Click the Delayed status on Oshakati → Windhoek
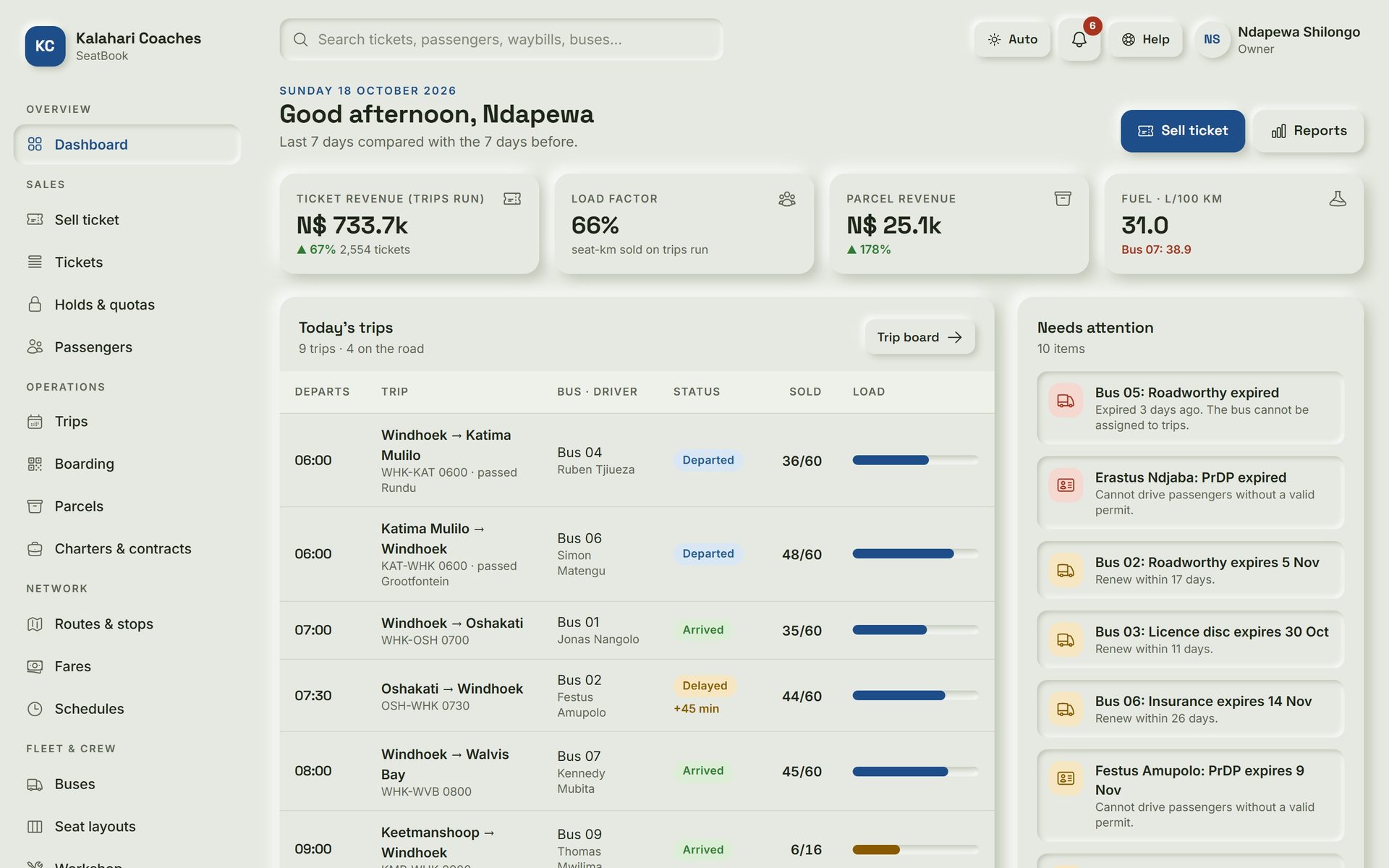1389x868 pixels. coord(705,686)
